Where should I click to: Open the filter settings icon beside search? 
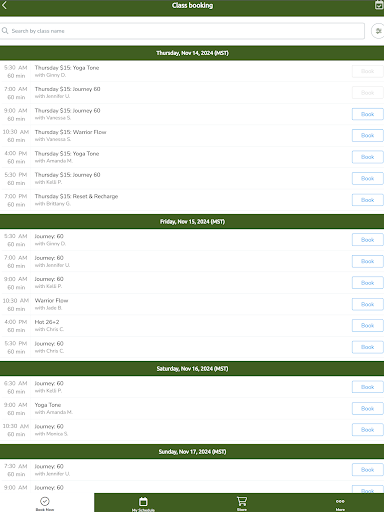[378, 31]
